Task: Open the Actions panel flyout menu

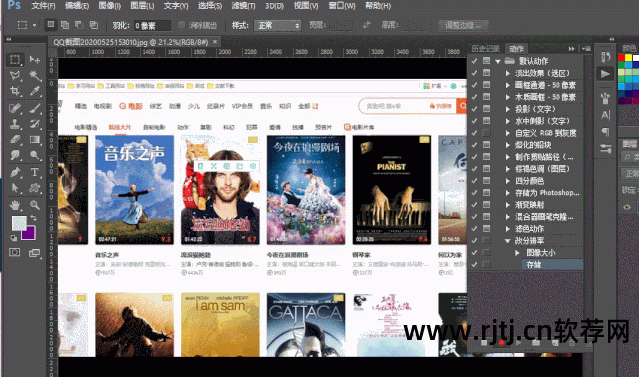Action: (586, 49)
